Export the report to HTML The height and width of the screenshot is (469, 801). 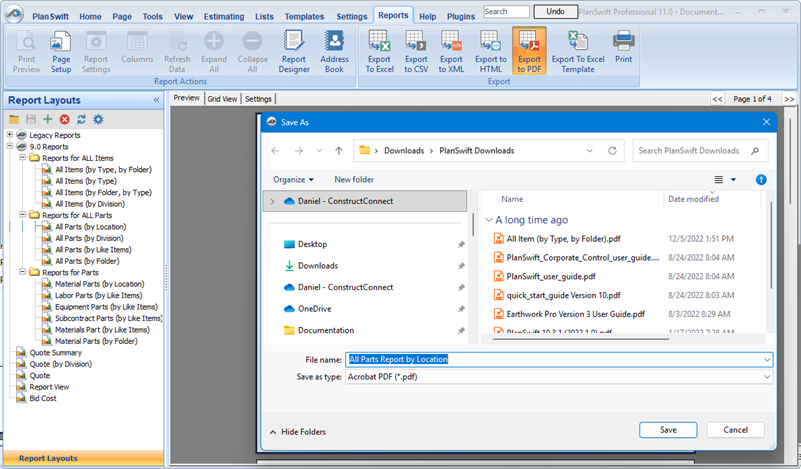coord(490,52)
